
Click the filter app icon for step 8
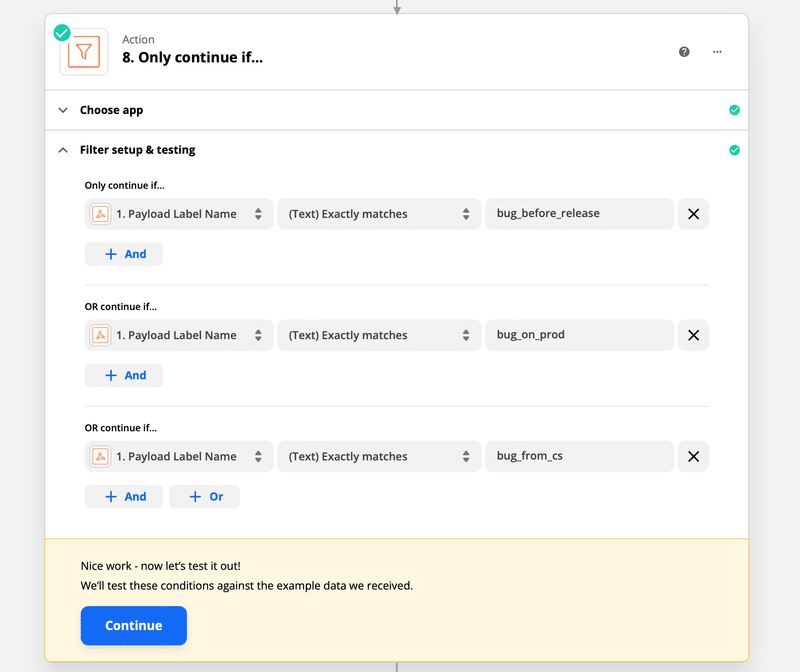[84, 52]
